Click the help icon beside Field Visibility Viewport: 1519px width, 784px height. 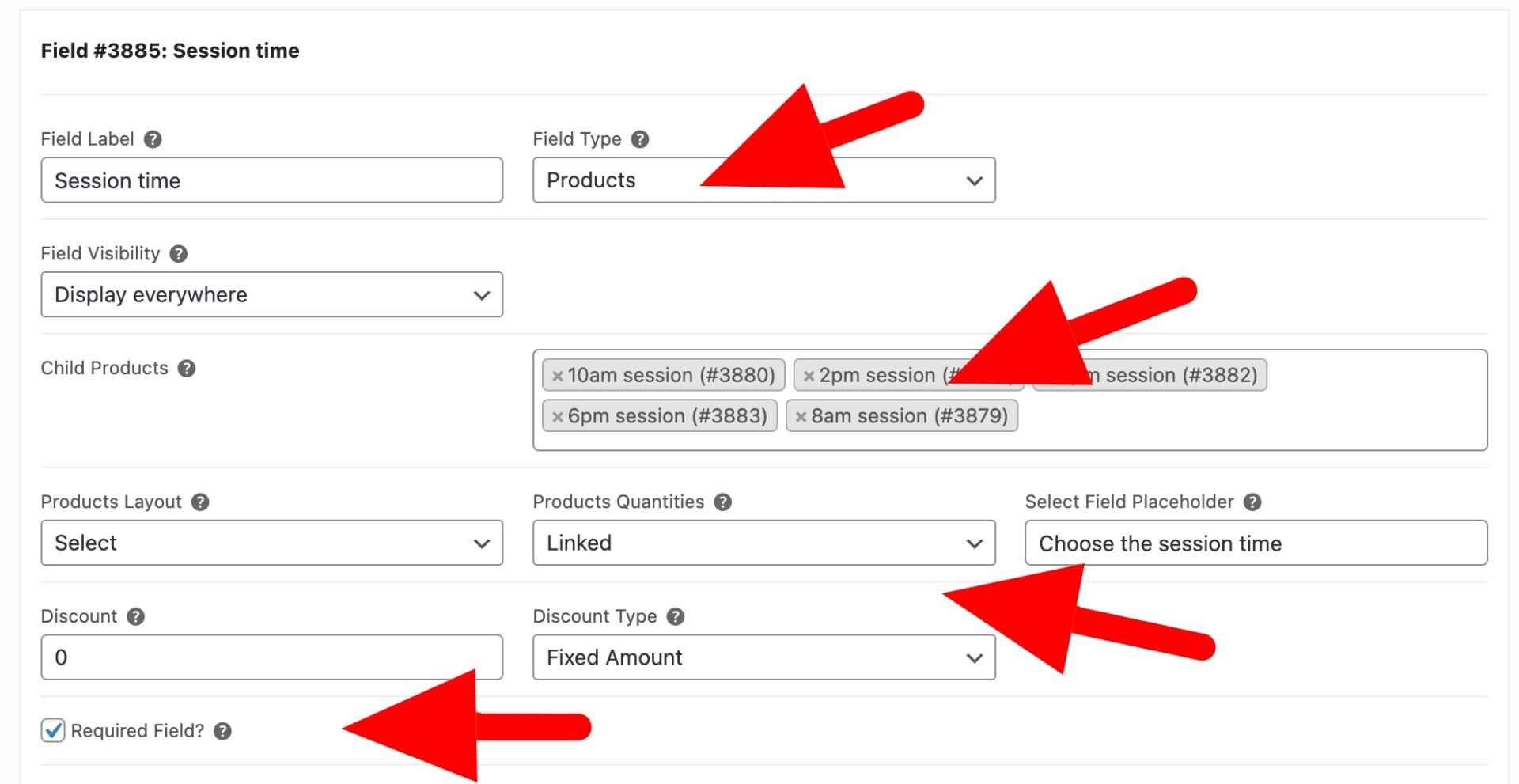coord(178,254)
